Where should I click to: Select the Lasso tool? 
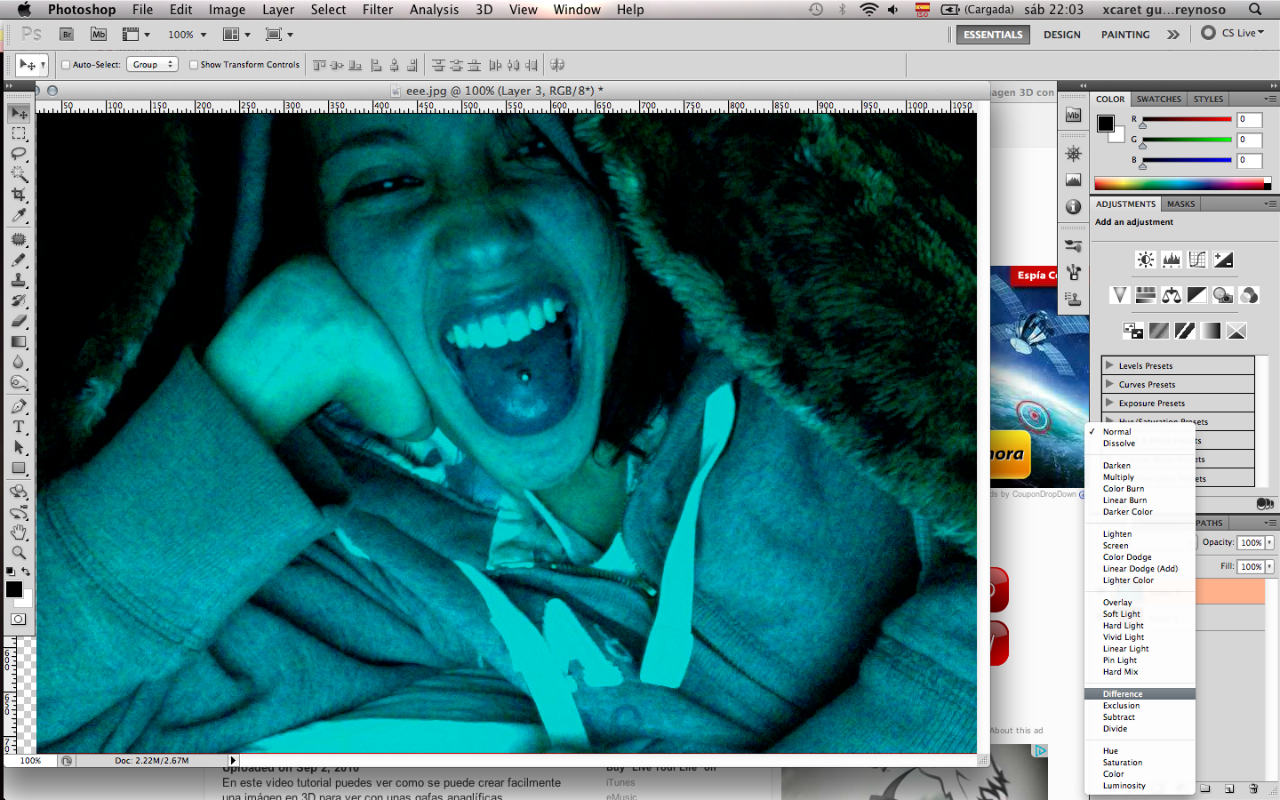19,154
